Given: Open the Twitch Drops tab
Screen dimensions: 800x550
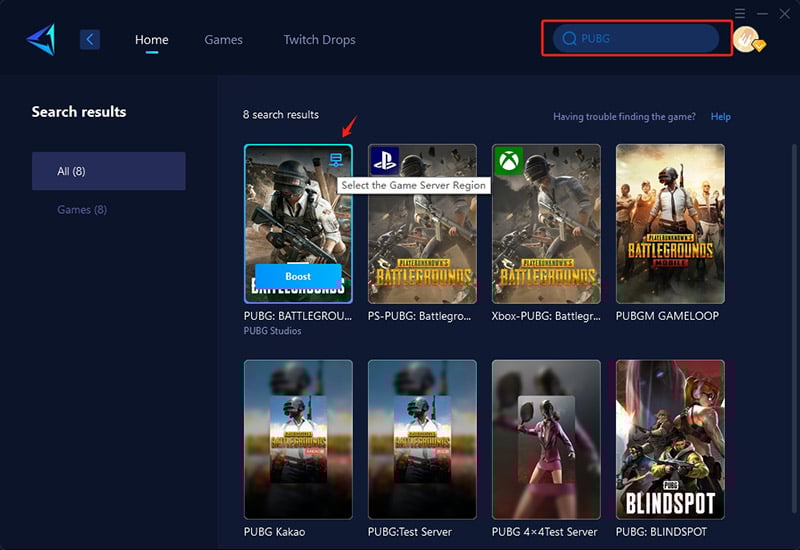Looking at the screenshot, I should point(319,40).
